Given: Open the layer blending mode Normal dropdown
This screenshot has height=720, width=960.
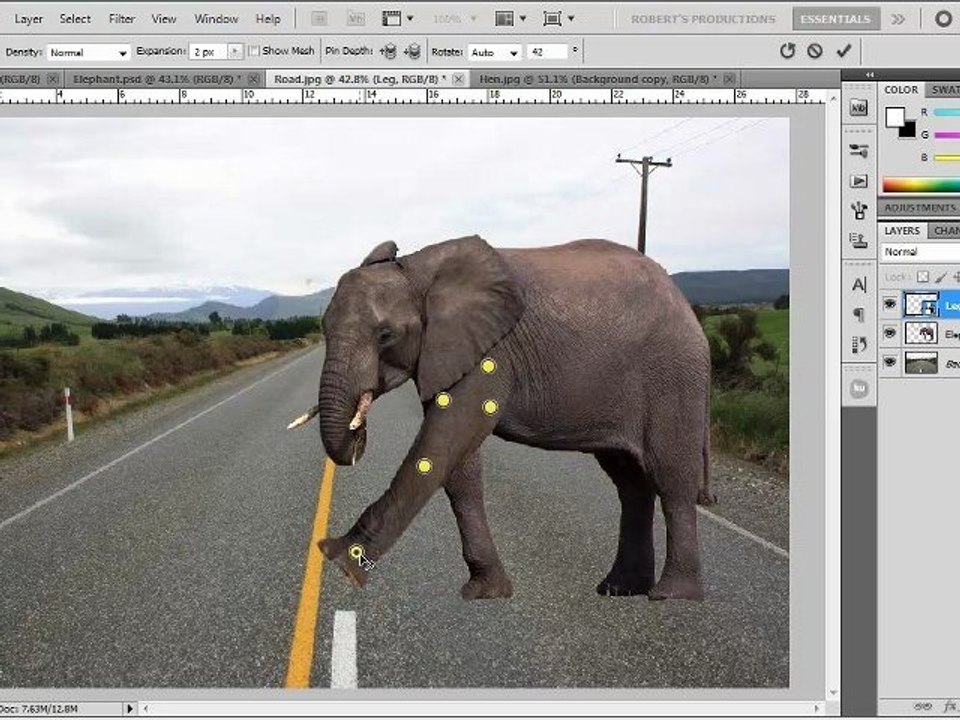Looking at the screenshot, I should (920, 252).
